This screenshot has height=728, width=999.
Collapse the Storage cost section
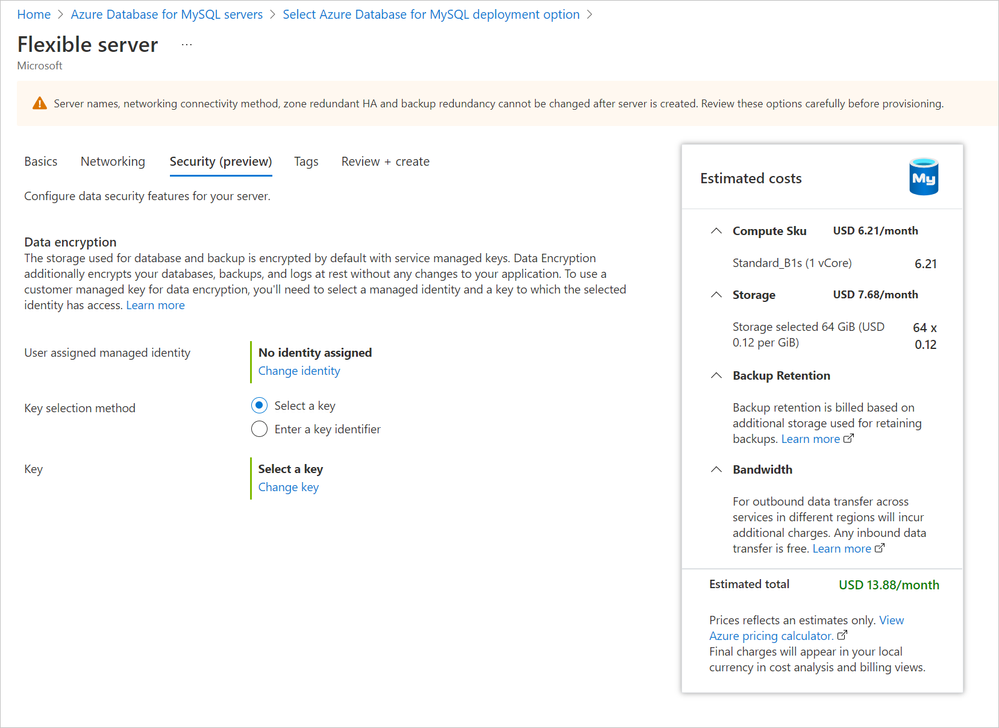click(x=715, y=295)
